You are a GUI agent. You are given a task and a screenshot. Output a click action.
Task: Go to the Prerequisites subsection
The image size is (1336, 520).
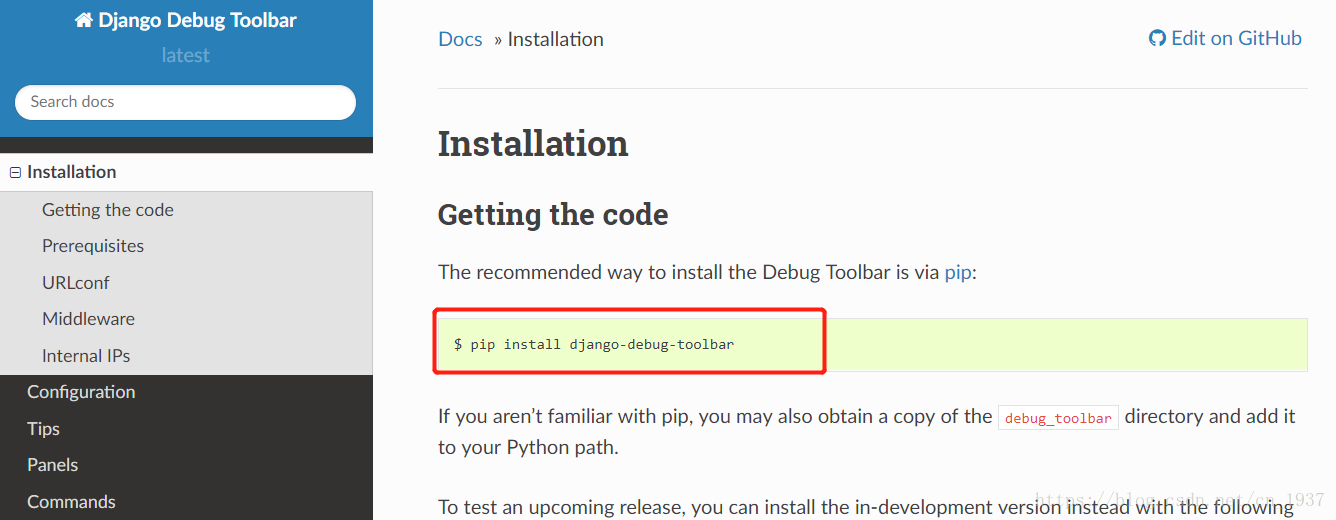click(x=93, y=246)
